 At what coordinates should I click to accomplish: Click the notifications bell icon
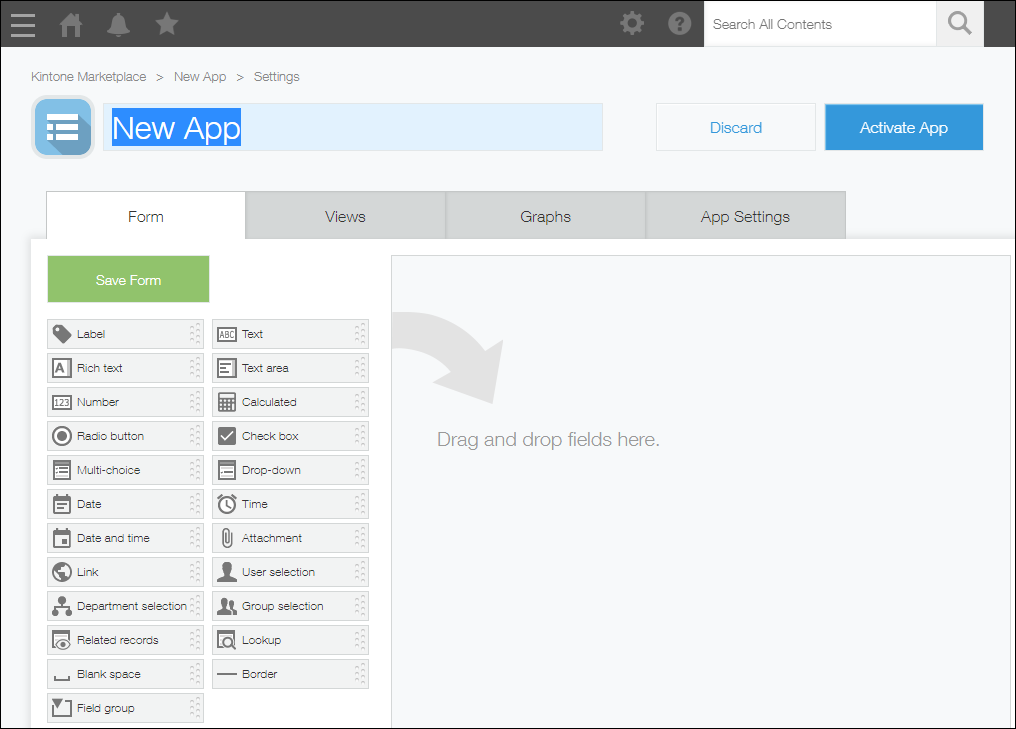point(119,24)
